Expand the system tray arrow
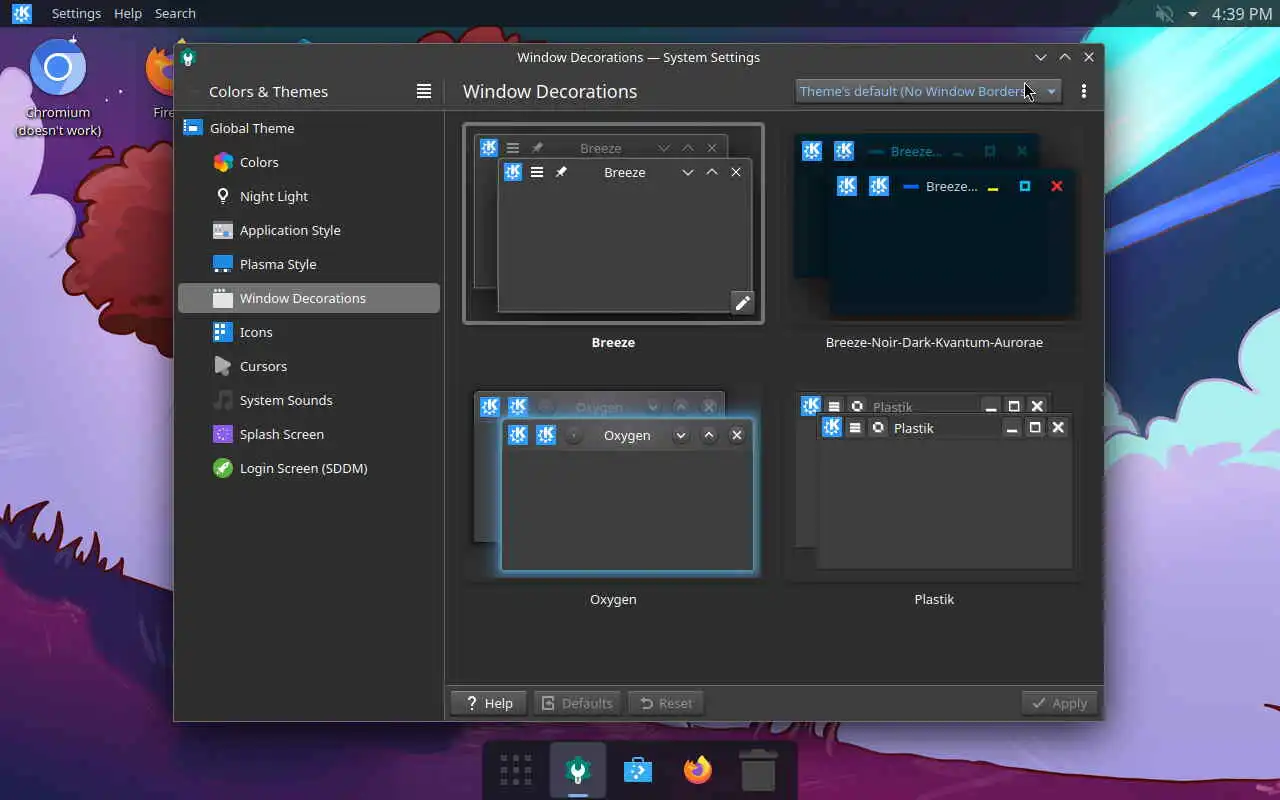The image size is (1280, 800). (x=1192, y=14)
